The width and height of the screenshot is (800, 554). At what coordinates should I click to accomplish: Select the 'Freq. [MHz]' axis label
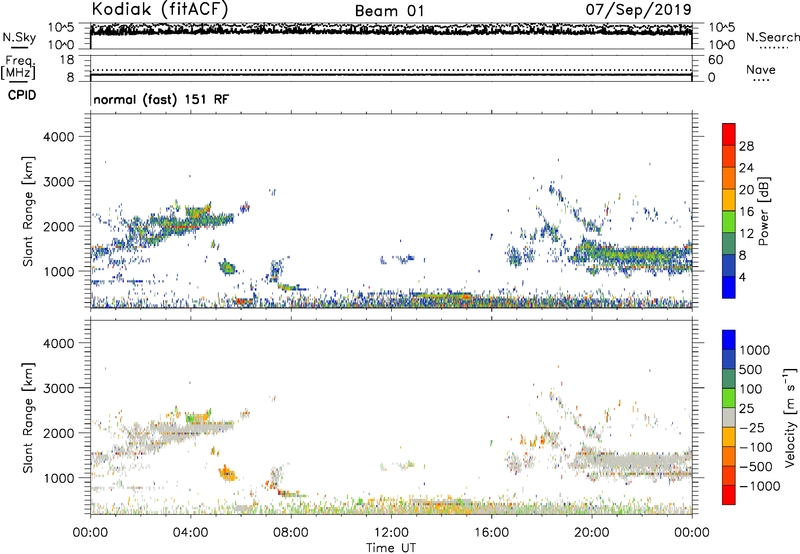pos(18,68)
